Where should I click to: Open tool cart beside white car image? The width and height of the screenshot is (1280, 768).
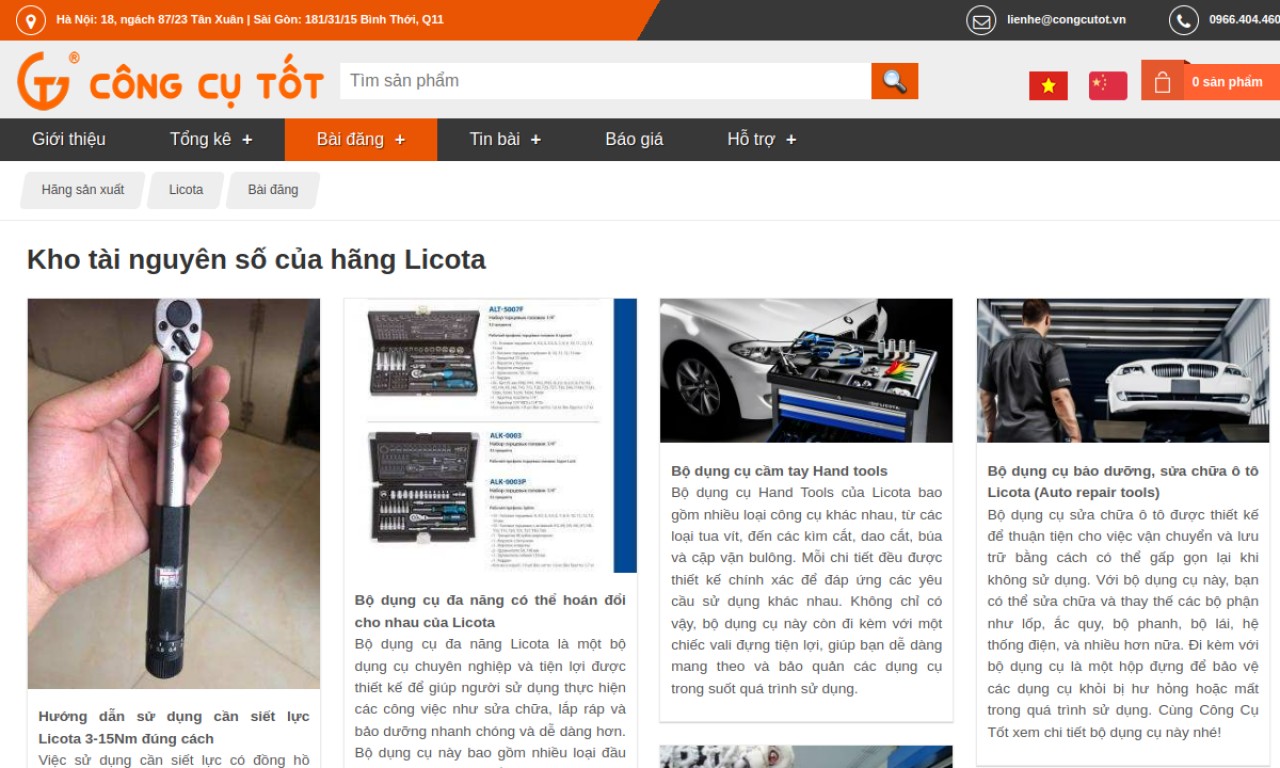pyautogui.click(x=806, y=371)
